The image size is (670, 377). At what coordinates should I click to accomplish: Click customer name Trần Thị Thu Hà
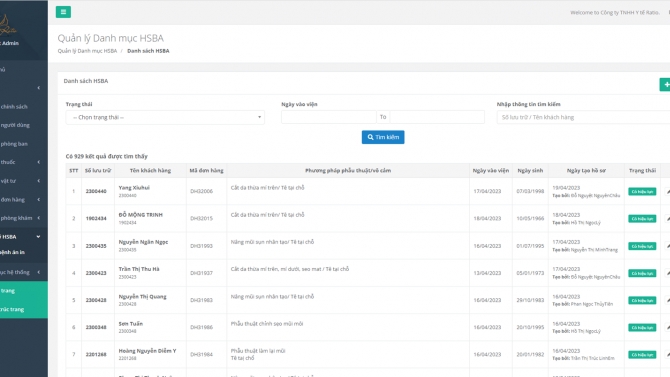coord(139,269)
